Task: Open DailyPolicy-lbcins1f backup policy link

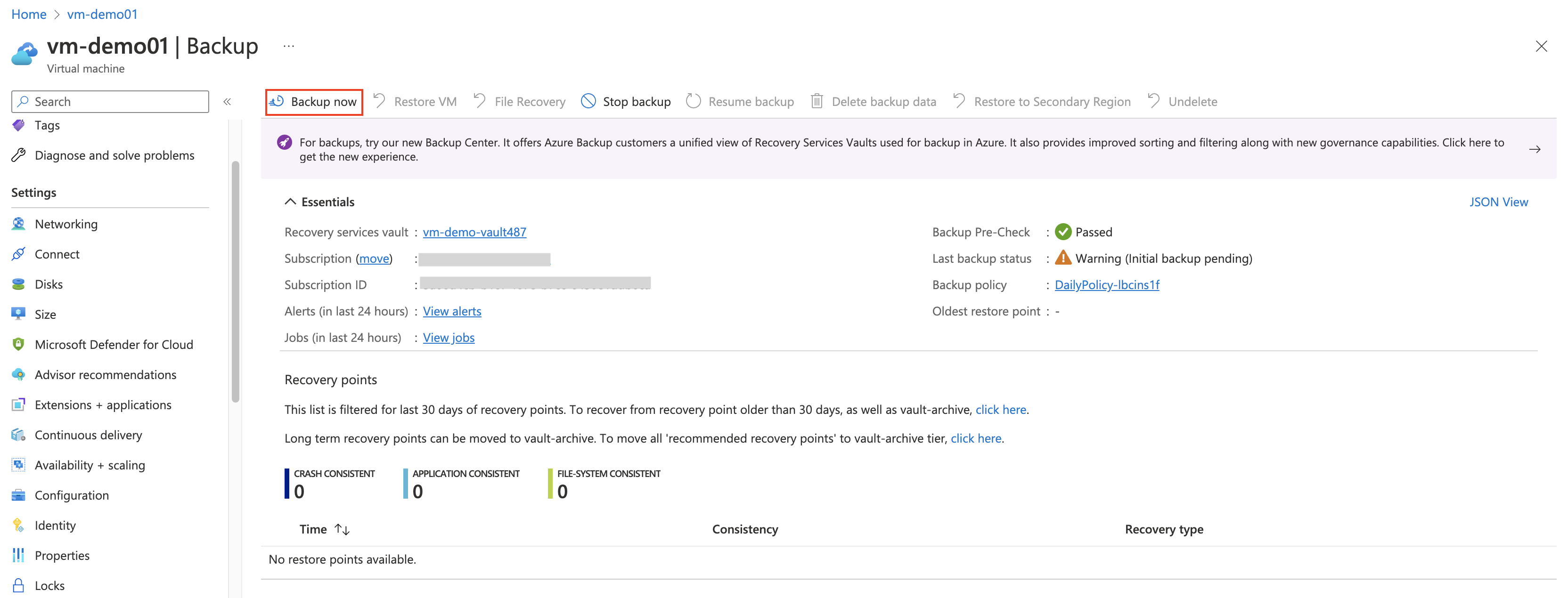Action: pyautogui.click(x=1106, y=285)
